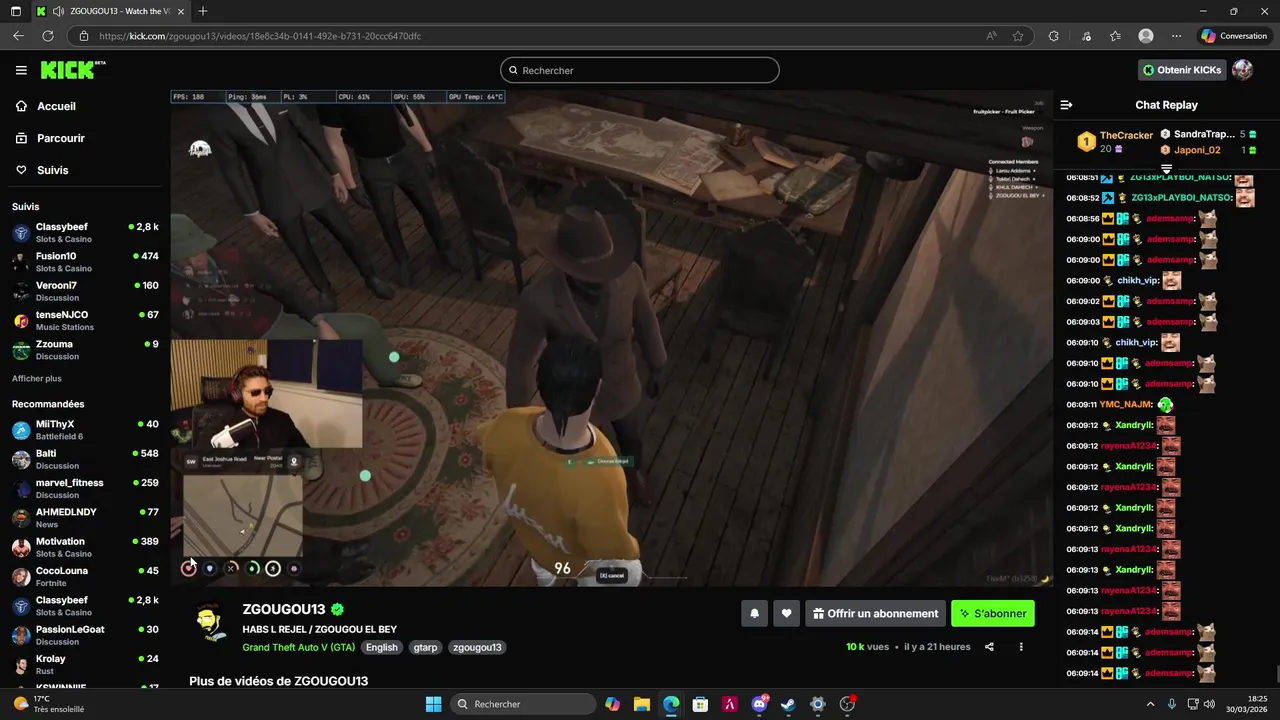Click YMC_NAJM username in chat
1280x720 pixels.
tap(1126, 404)
